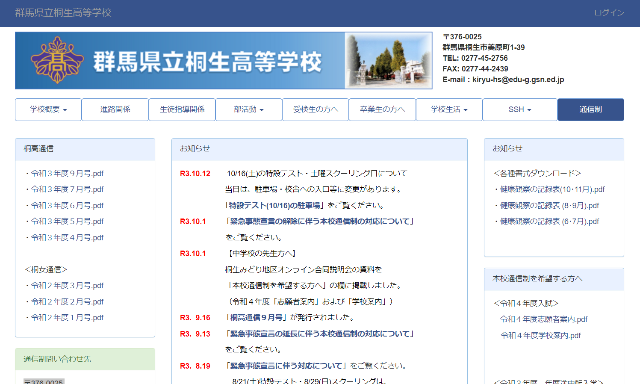Click the school crest logo in the banner
Screen dimensions: 640x384
(x=57, y=60)
